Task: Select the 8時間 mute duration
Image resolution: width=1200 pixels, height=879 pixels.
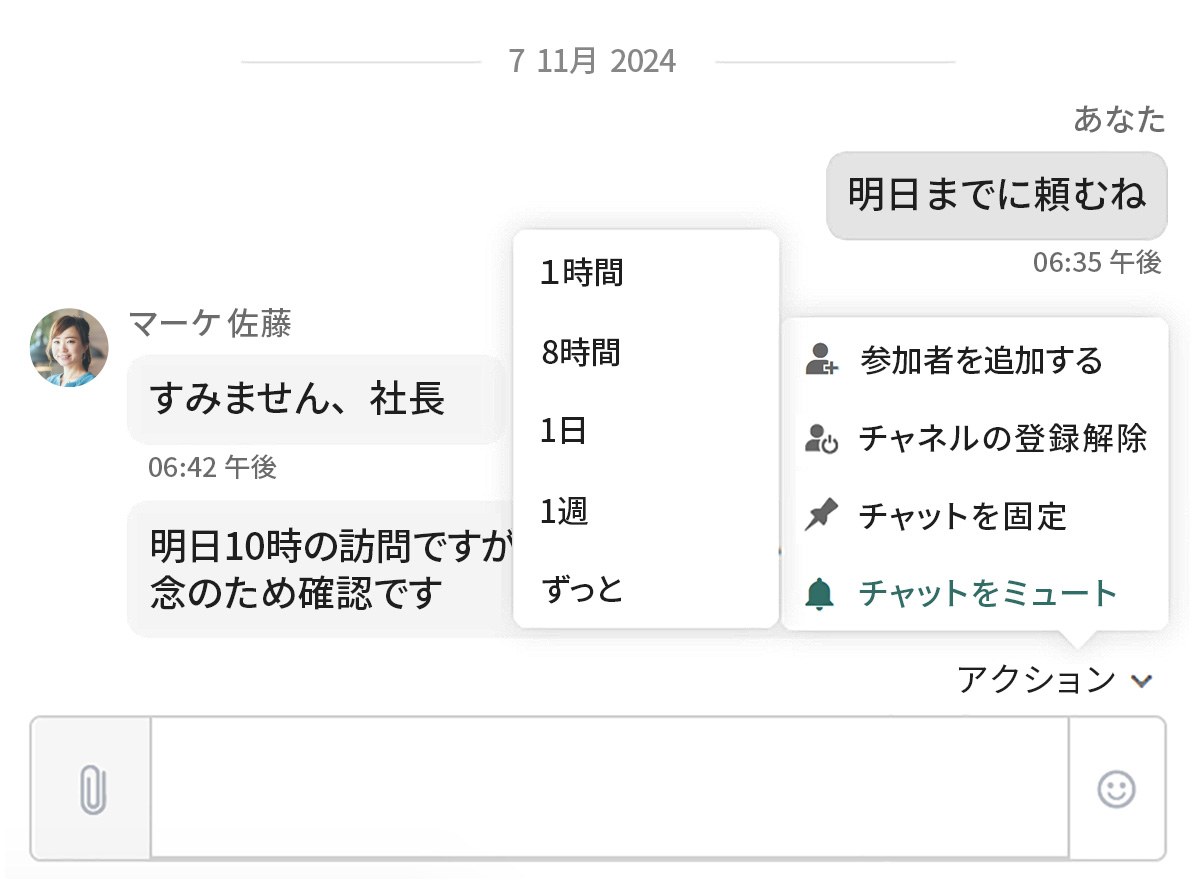Action: click(x=580, y=352)
